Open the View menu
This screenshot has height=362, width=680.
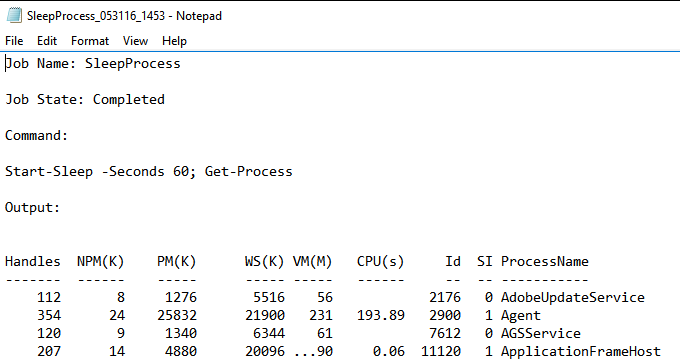point(135,41)
